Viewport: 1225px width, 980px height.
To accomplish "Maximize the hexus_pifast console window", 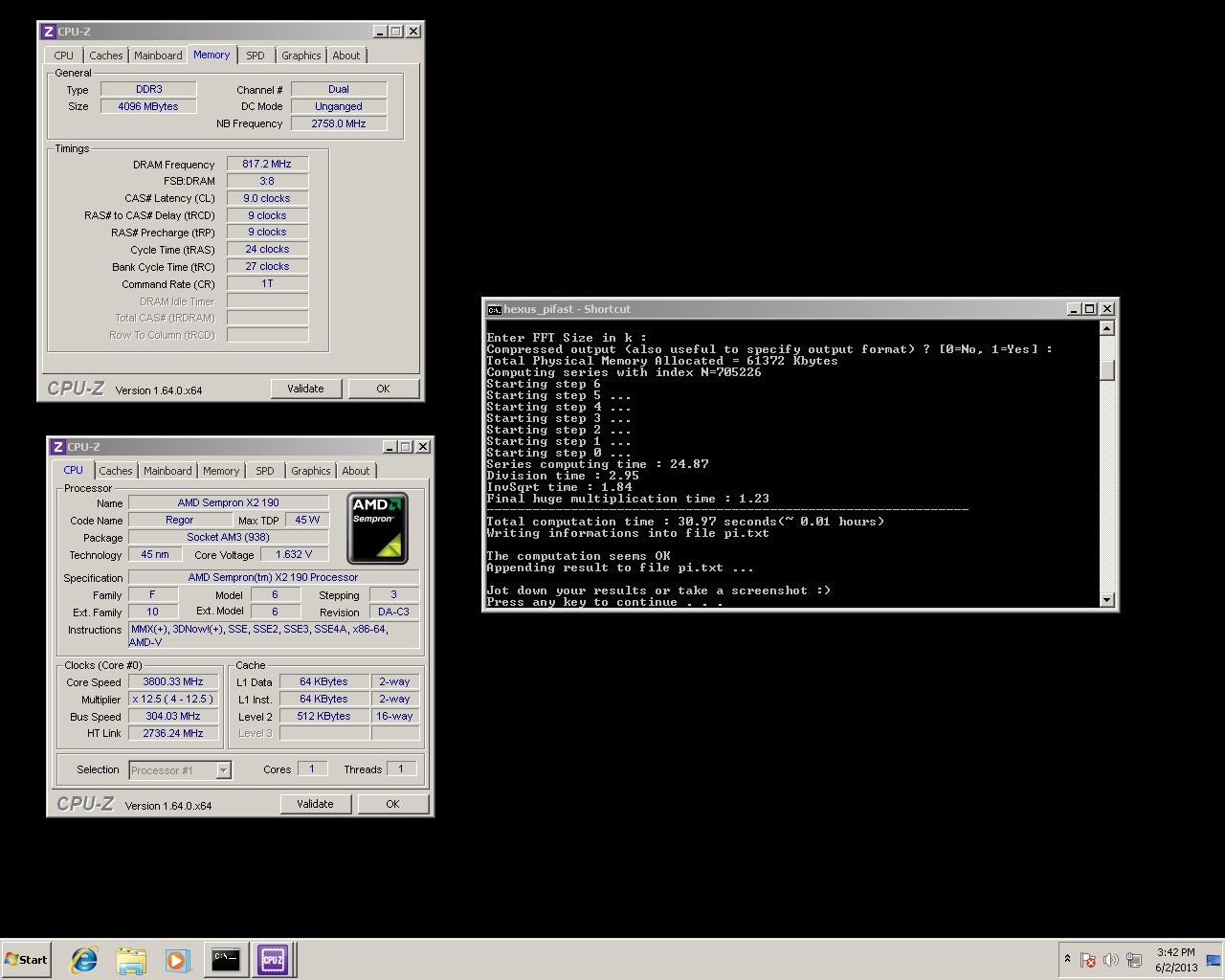I will [x=1090, y=309].
